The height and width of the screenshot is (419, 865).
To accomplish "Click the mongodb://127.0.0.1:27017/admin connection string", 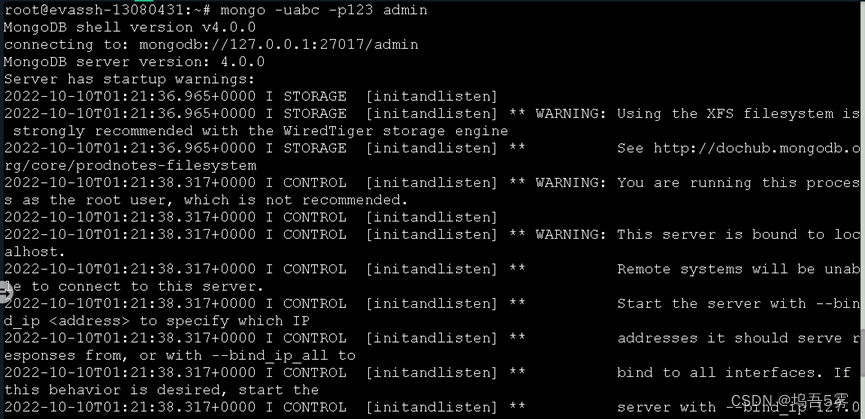I will (279, 45).
